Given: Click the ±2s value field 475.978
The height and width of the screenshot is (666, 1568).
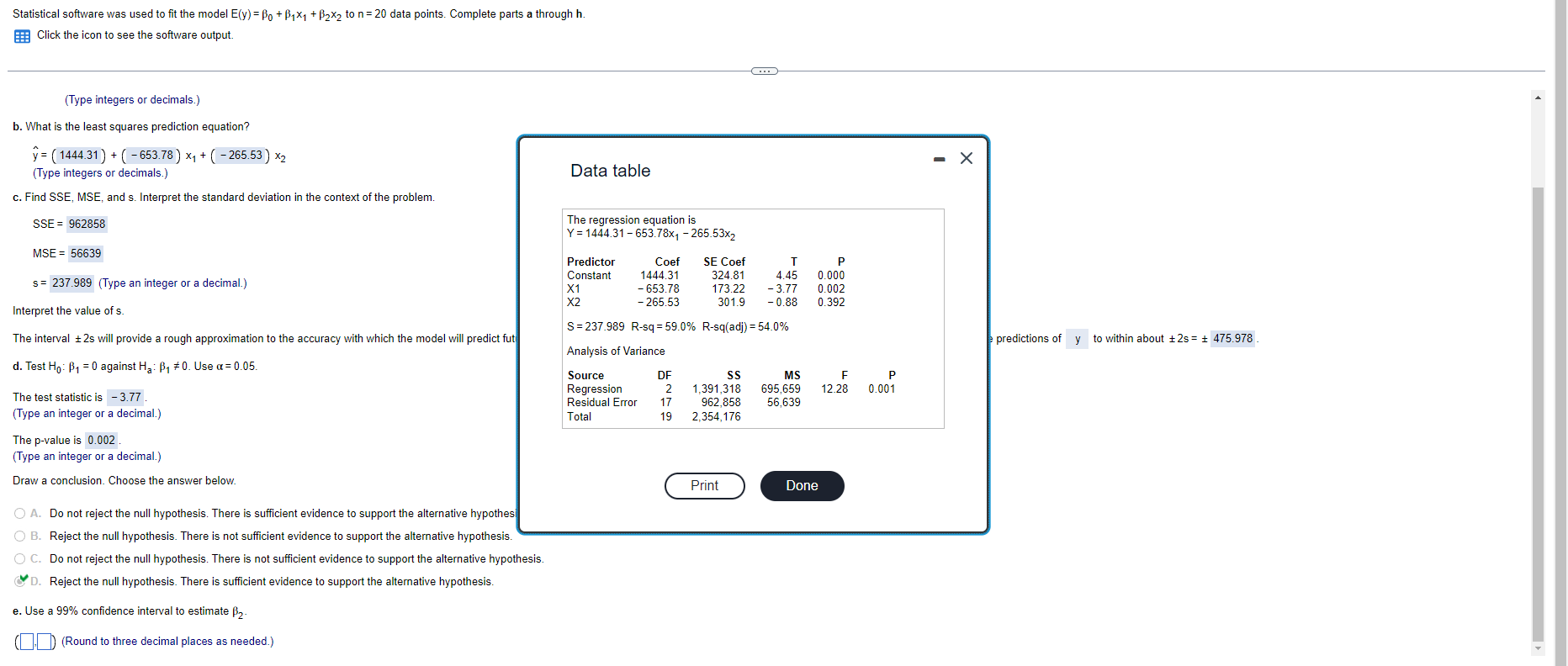Looking at the screenshot, I should 1233,339.
